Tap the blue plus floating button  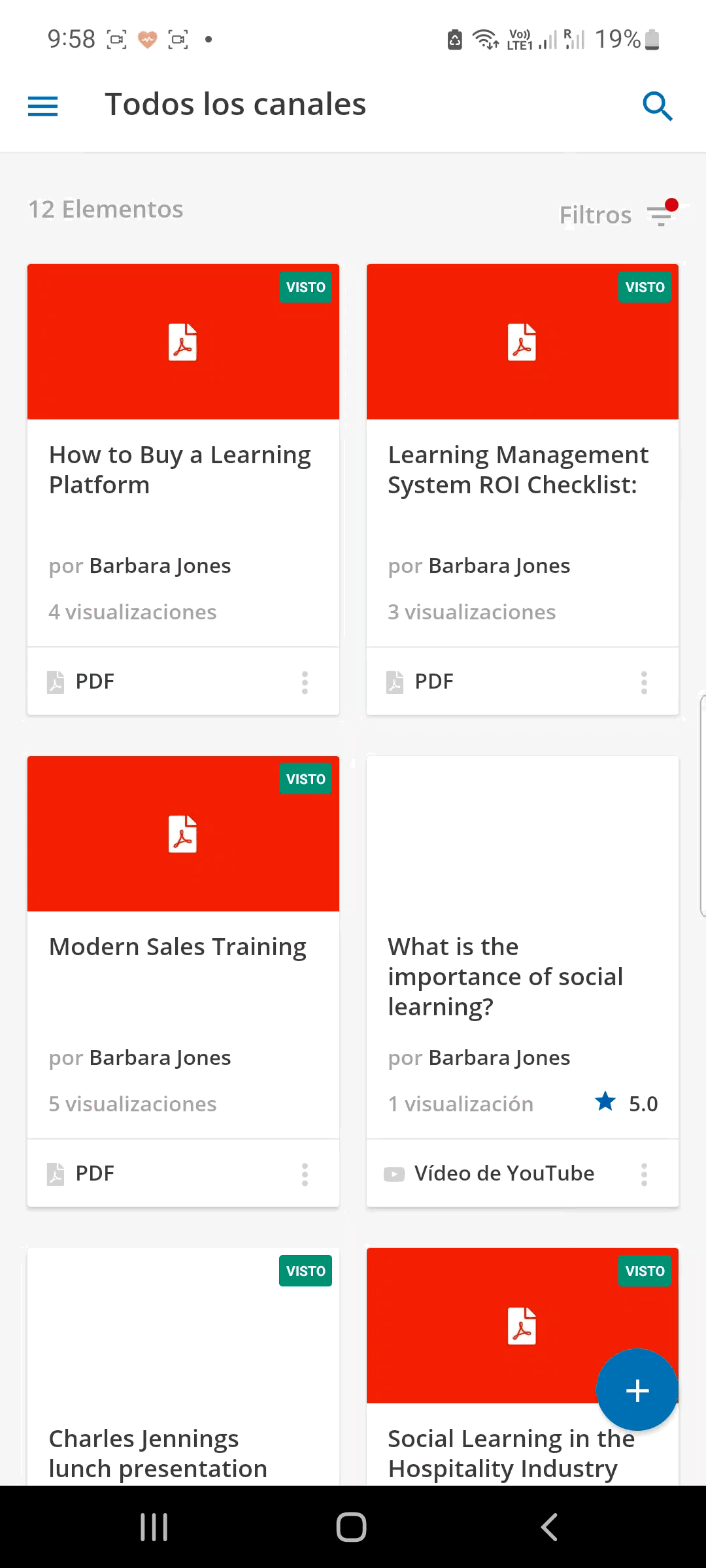637,1390
